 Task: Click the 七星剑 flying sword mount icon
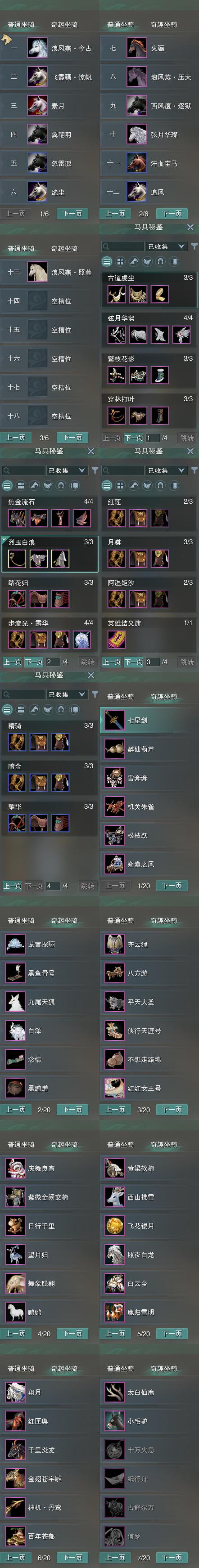pos(115,720)
